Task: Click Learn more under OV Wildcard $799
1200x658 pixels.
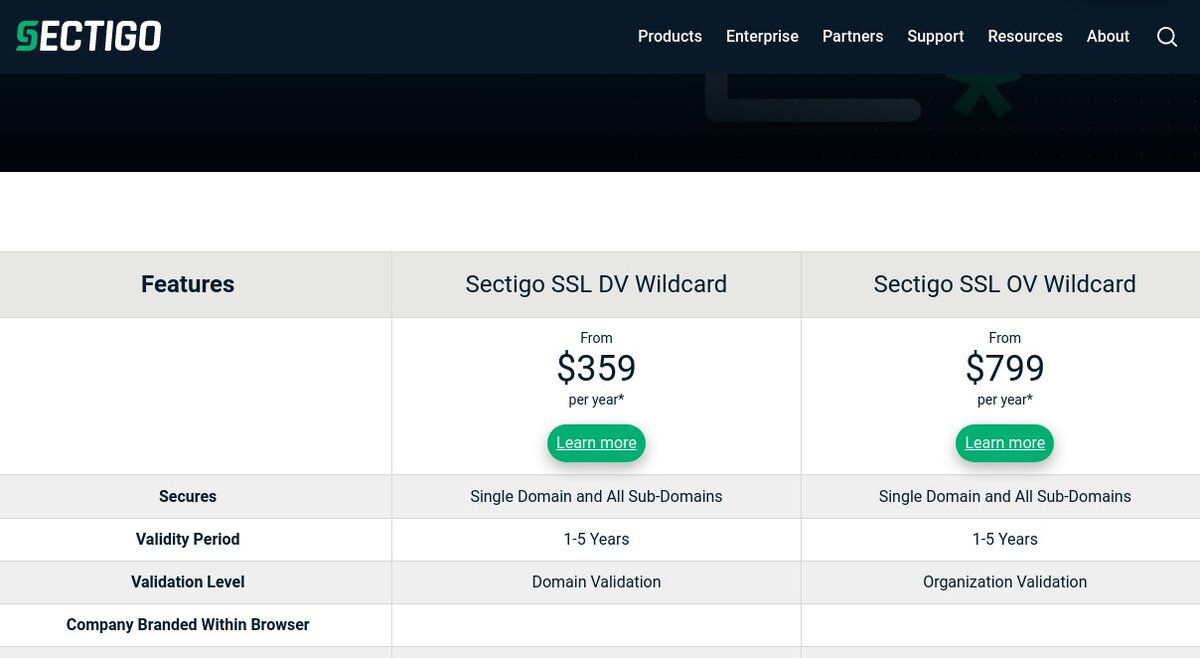Action: coord(1005,443)
